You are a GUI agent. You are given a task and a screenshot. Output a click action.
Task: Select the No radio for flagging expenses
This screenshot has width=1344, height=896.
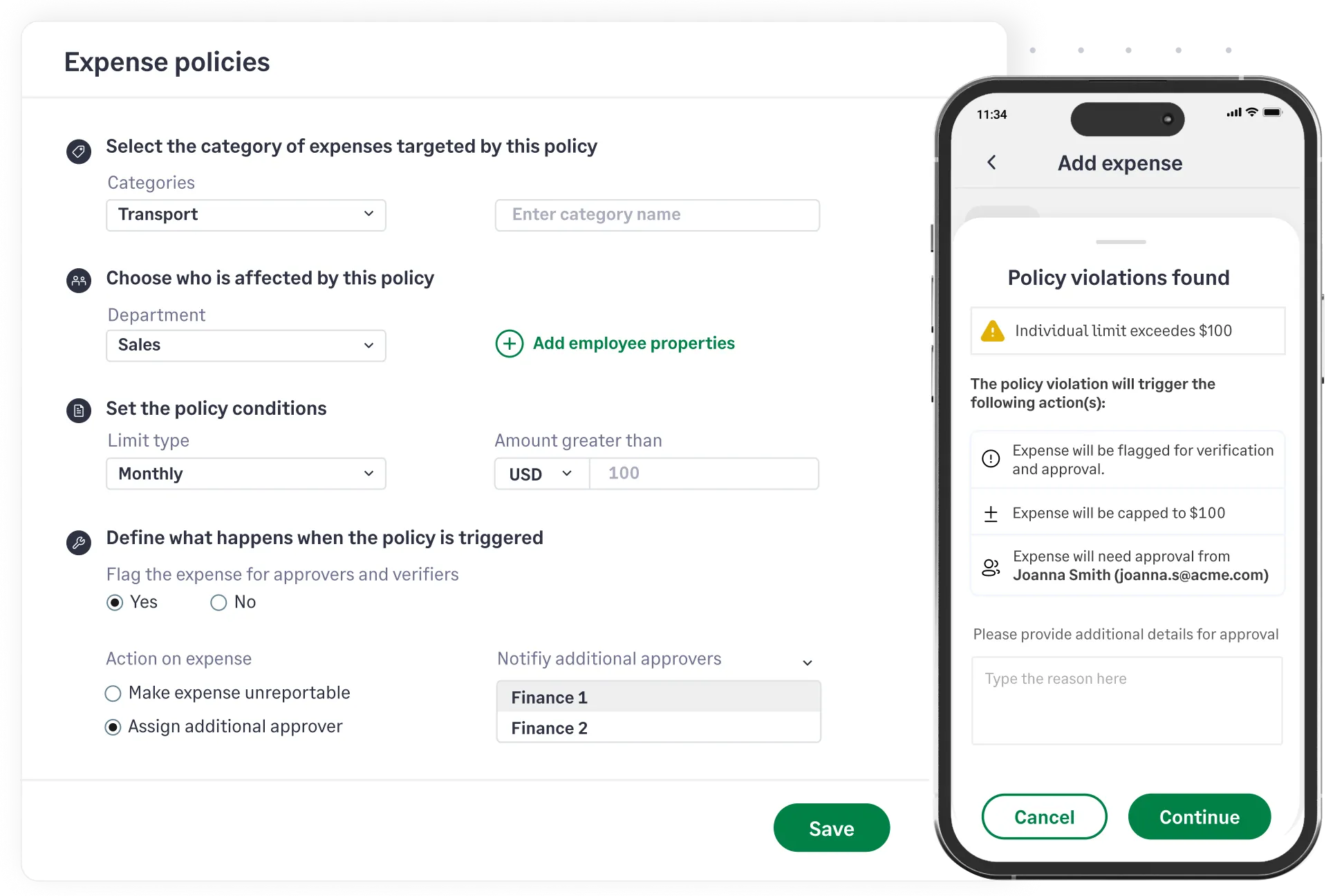coord(218,602)
